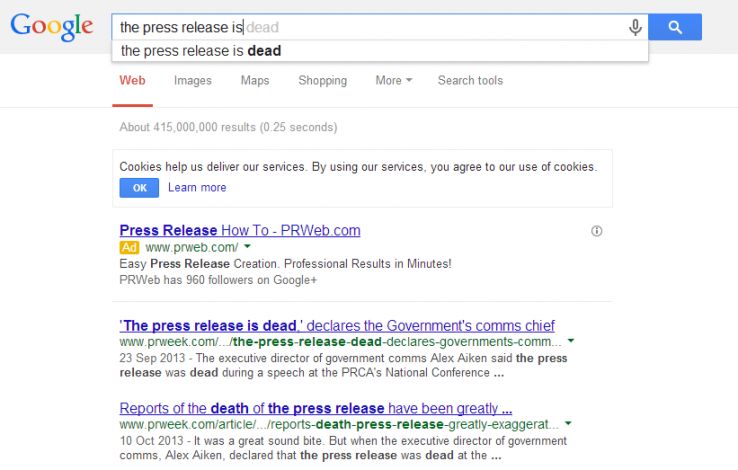Go to the Shopping tab

click(x=322, y=81)
